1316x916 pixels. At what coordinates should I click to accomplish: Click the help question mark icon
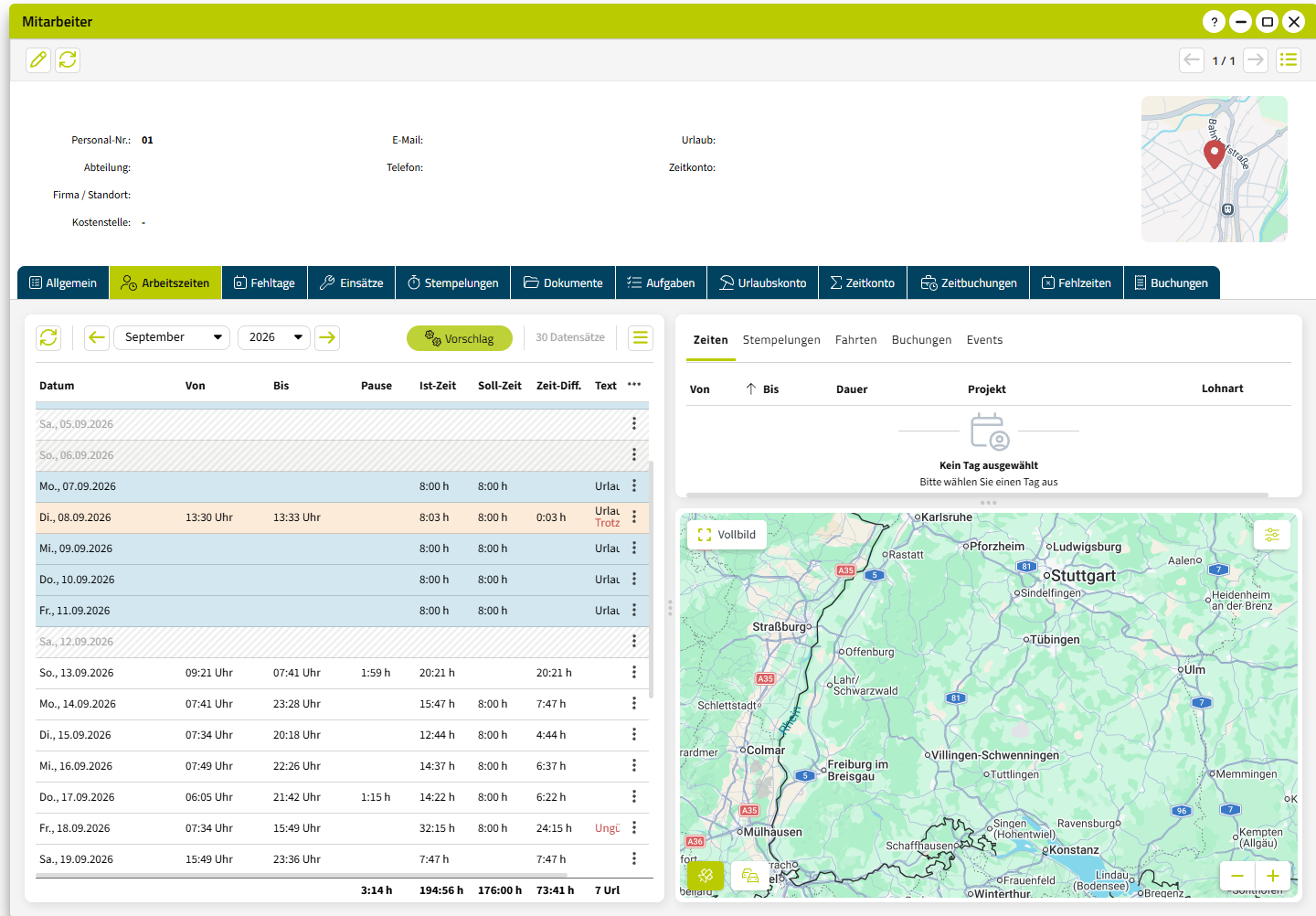pyautogui.click(x=1214, y=22)
